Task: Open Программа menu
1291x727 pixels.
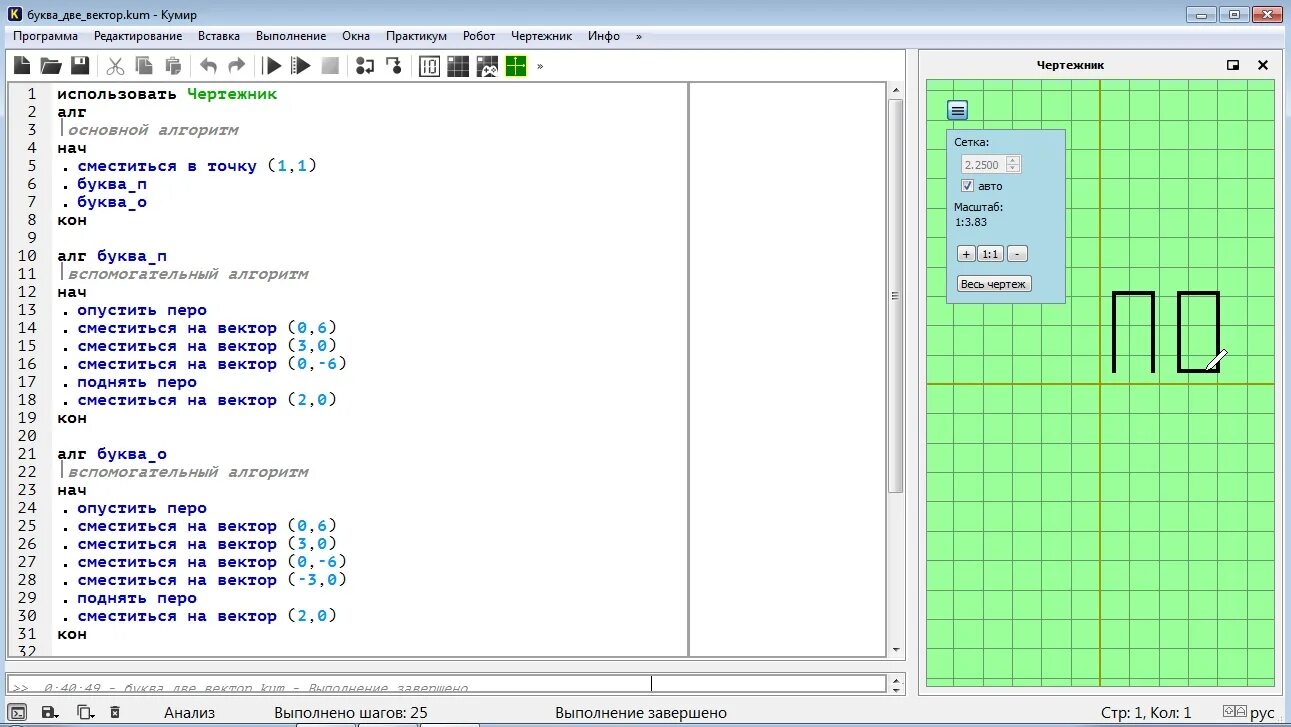Action: [45, 36]
